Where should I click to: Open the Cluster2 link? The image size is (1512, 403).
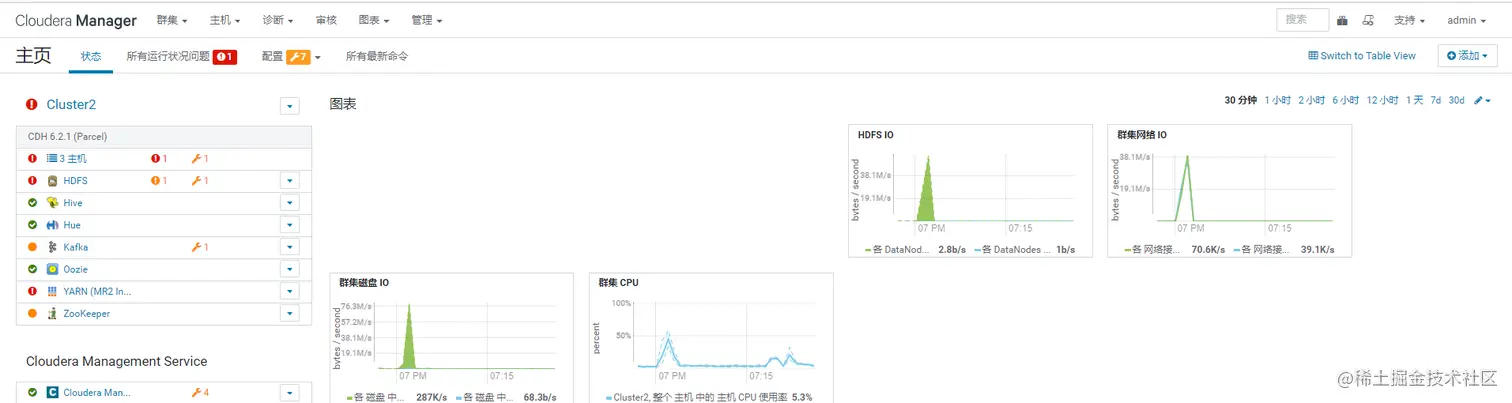pyautogui.click(x=71, y=104)
